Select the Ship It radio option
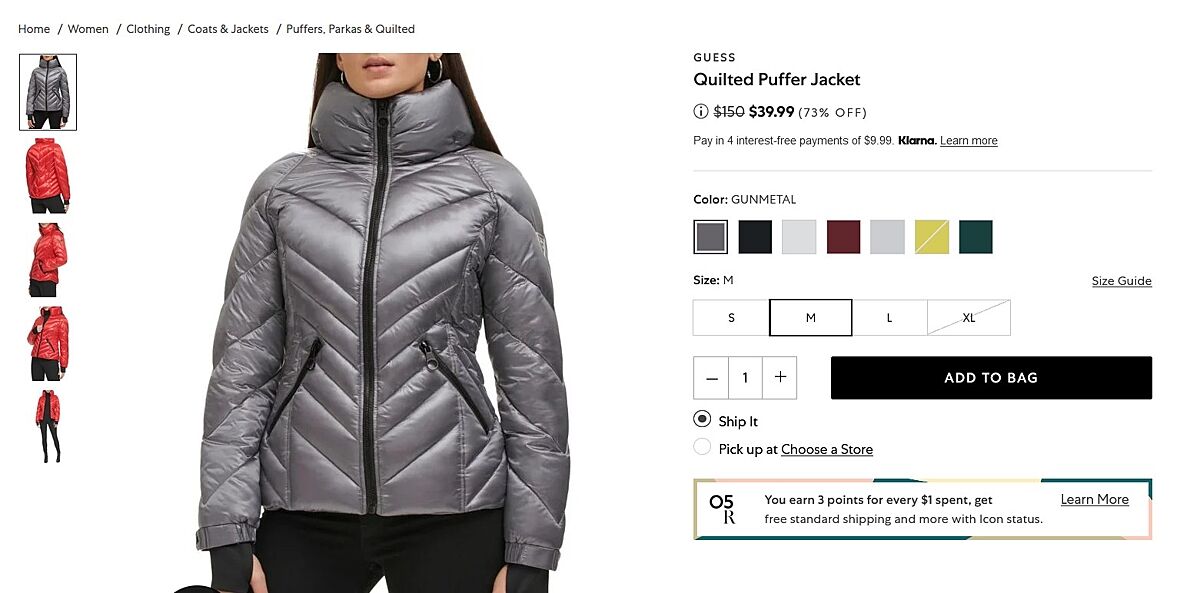This screenshot has height=593, width=1200. 702,419
